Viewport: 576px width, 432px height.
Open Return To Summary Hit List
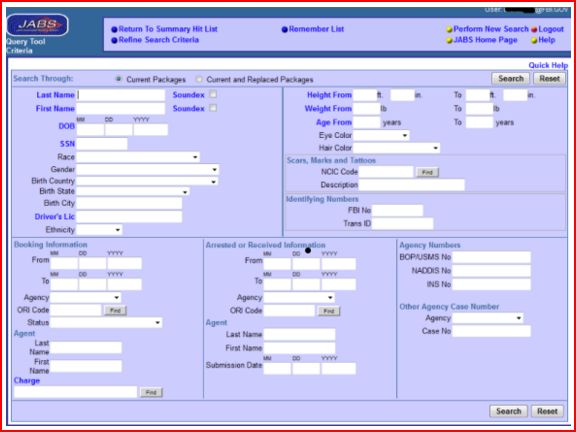click(168, 29)
